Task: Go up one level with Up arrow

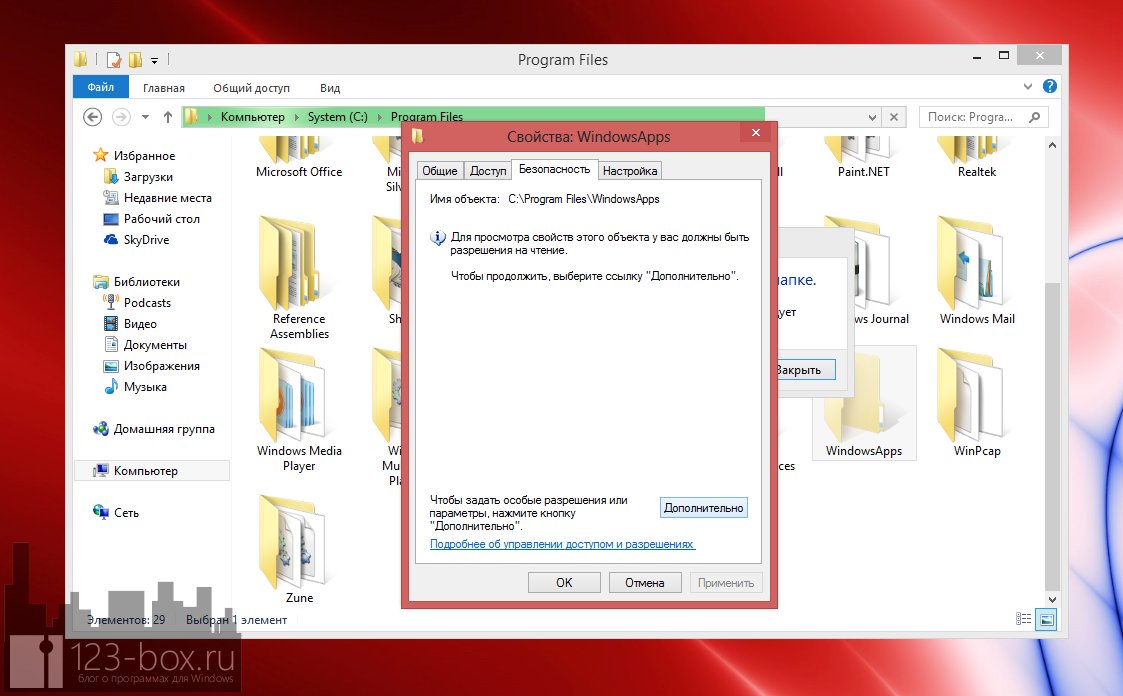Action: (x=168, y=117)
